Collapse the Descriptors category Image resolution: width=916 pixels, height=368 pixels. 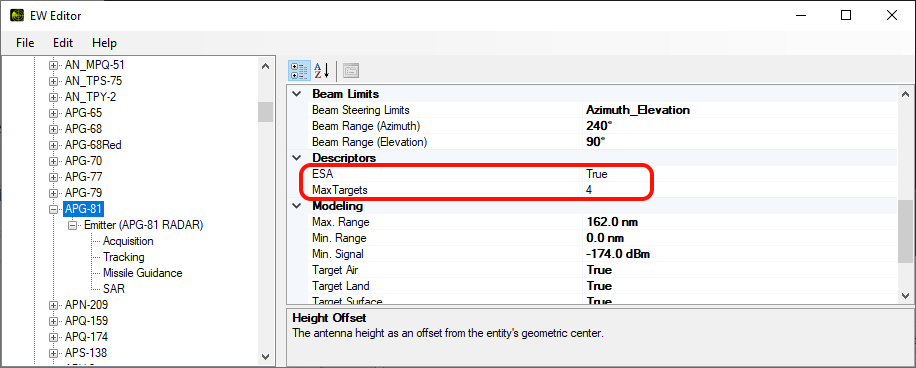click(297, 158)
